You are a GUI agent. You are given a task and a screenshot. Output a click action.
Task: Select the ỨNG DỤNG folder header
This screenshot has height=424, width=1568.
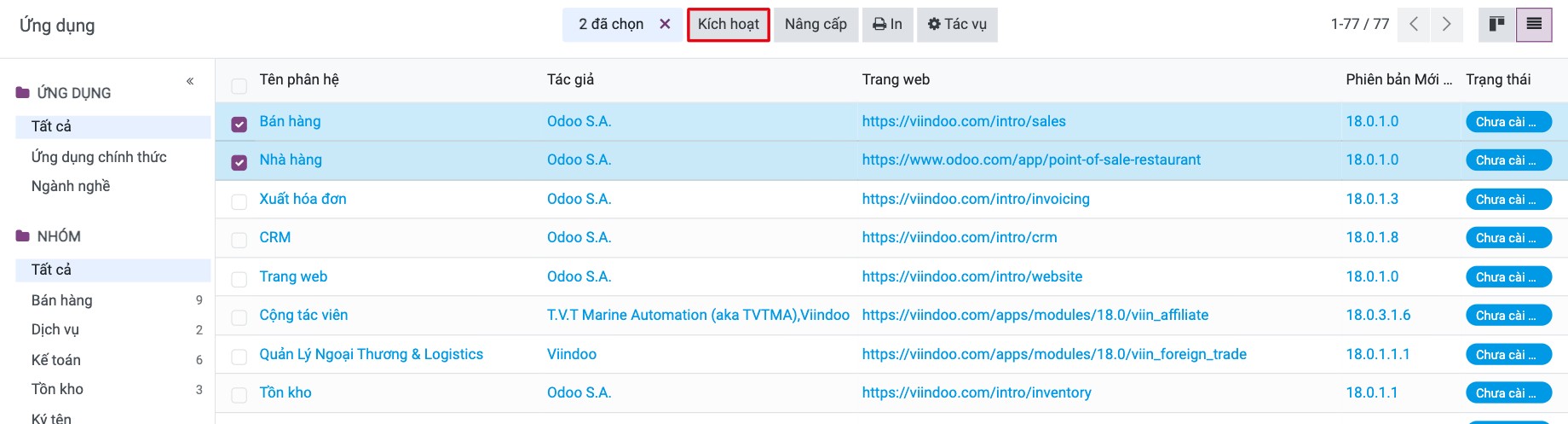point(65,93)
